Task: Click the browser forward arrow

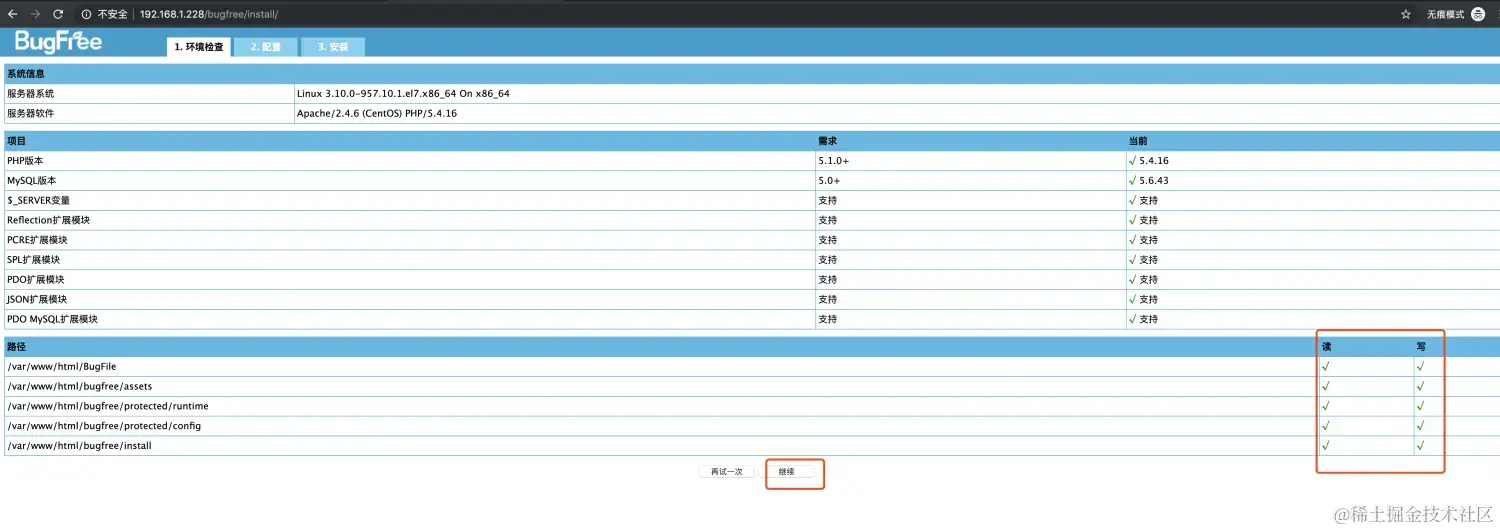Action: [x=35, y=14]
